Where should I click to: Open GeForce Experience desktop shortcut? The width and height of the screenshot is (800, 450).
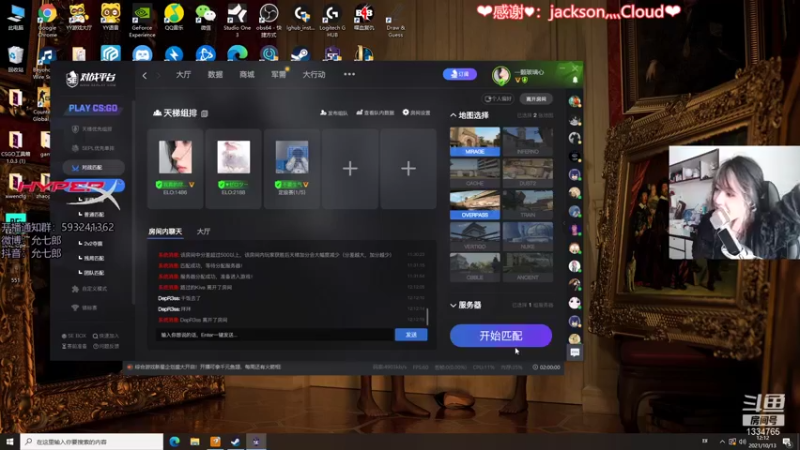coord(142,21)
